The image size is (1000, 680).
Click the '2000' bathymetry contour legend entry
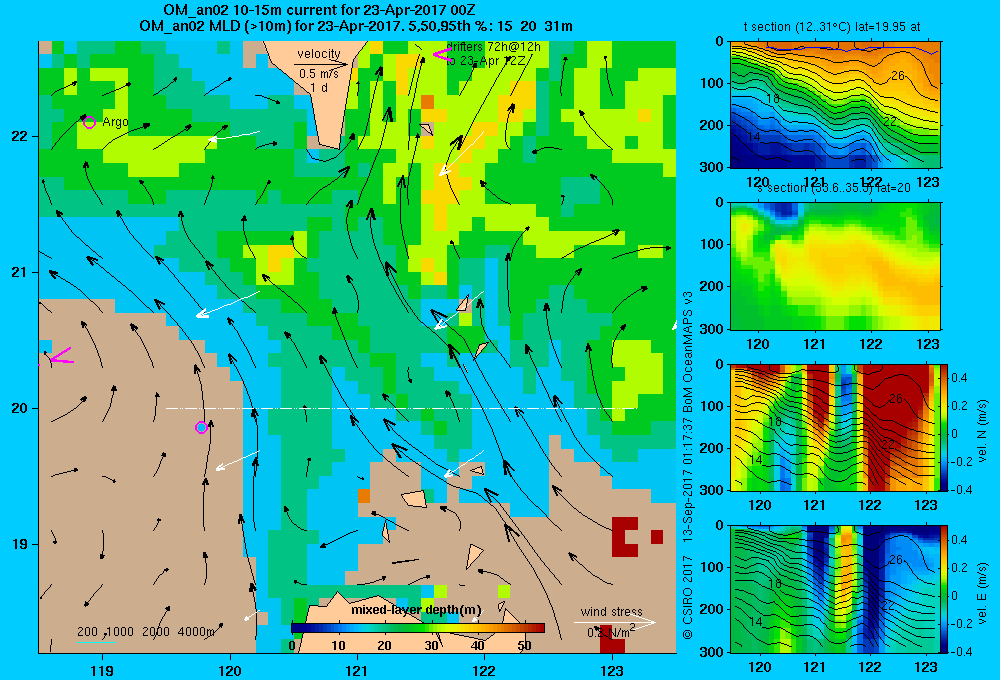pos(156,632)
